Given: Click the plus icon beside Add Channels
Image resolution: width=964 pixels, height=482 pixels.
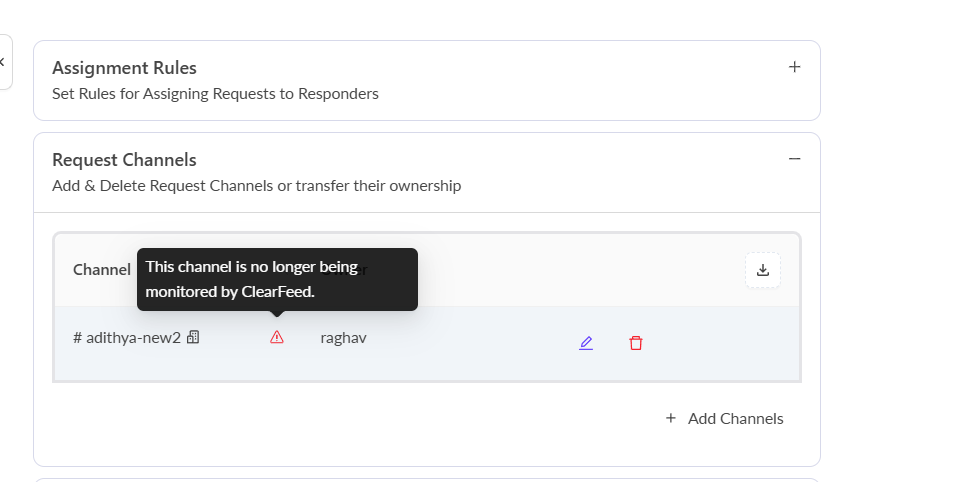Looking at the screenshot, I should [671, 418].
